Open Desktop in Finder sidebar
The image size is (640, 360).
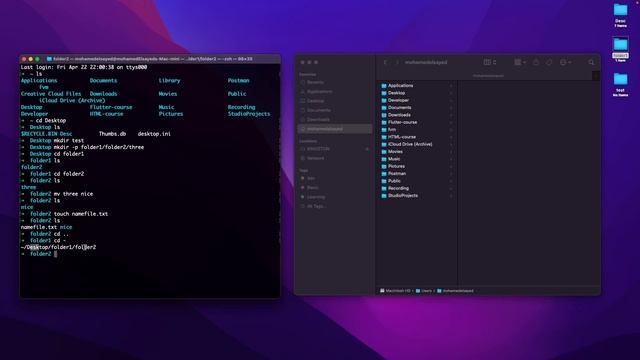tap(335, 101)
